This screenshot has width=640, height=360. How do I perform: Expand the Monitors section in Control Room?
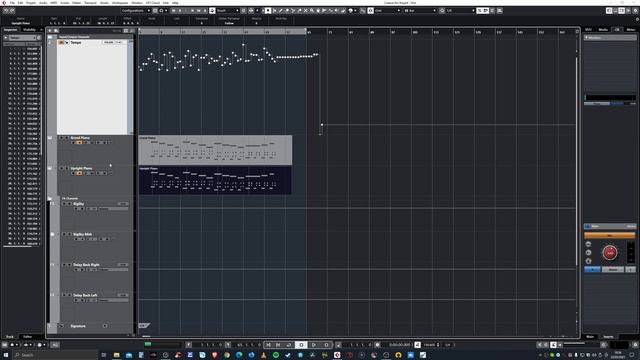tap(587, 38)
